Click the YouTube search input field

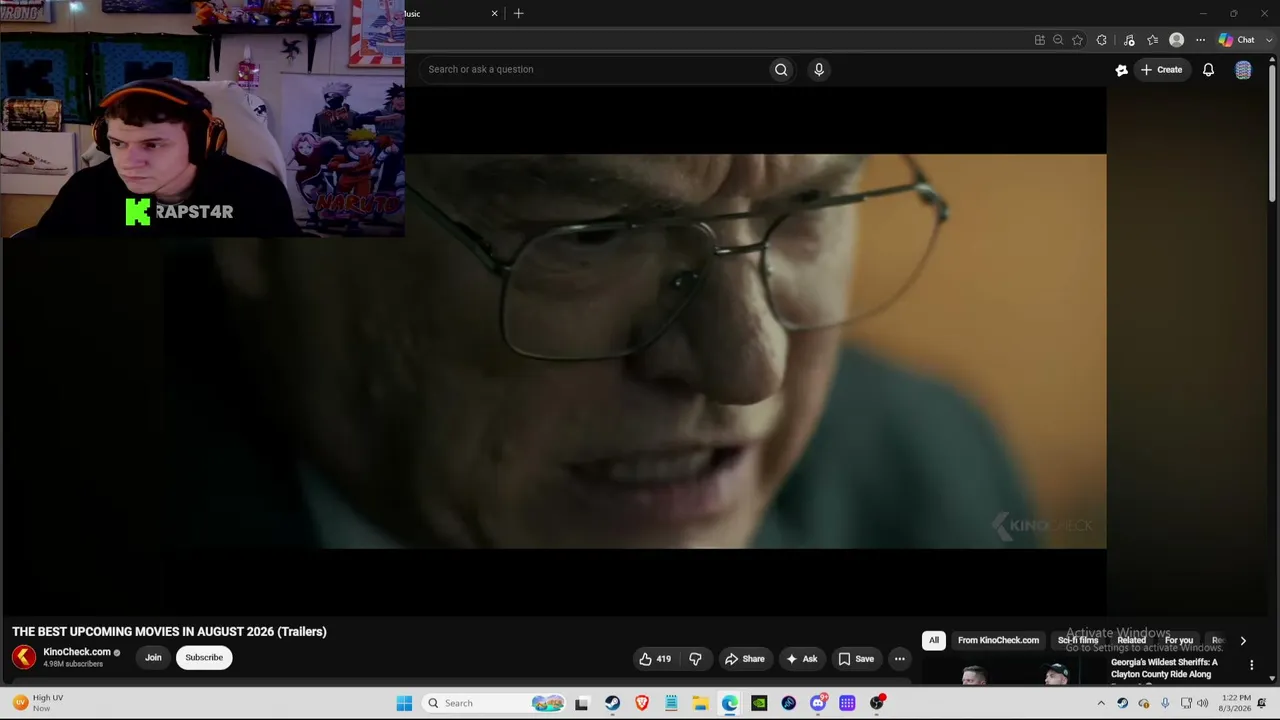594,69
